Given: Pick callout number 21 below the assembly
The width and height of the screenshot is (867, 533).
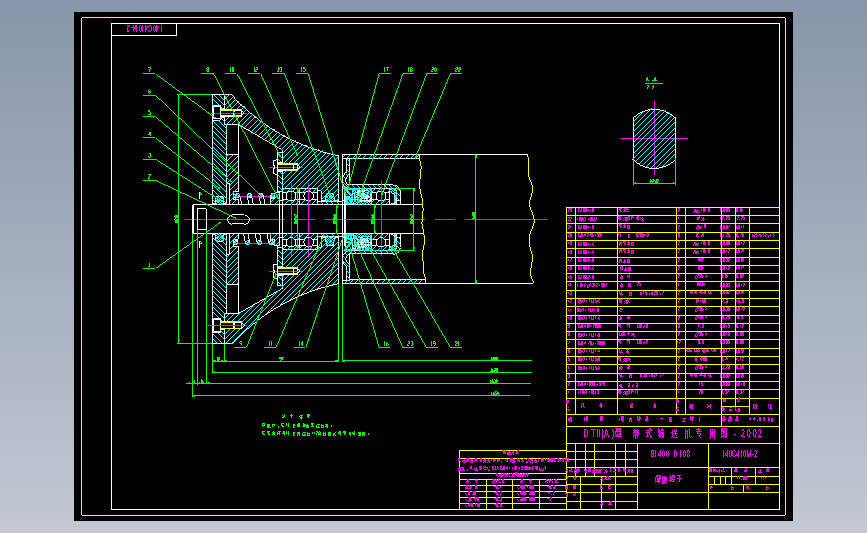Looking at the screenshot, I should (x=457, y=343).
